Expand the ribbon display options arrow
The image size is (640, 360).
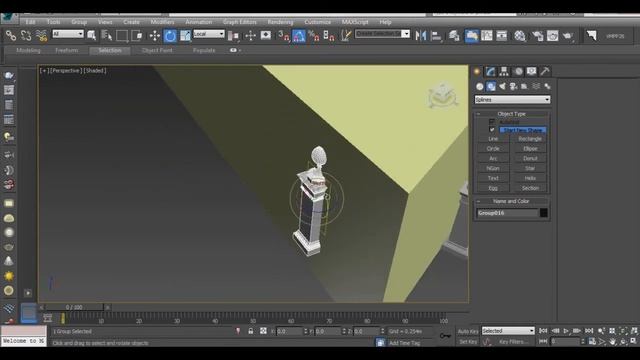tap(240, 51)
